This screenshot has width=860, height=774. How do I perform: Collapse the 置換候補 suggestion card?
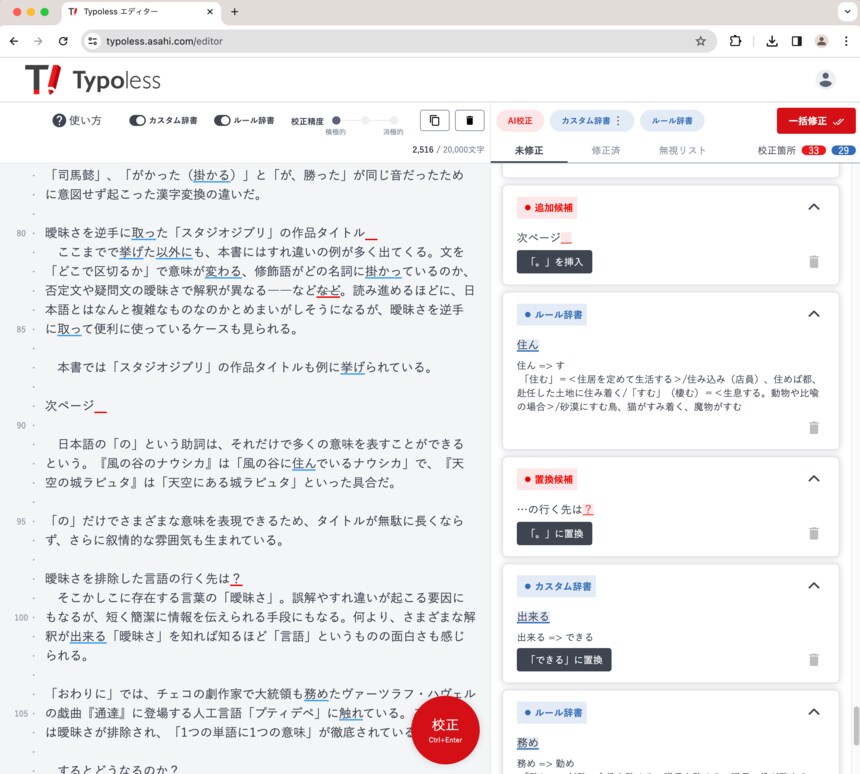814,478
